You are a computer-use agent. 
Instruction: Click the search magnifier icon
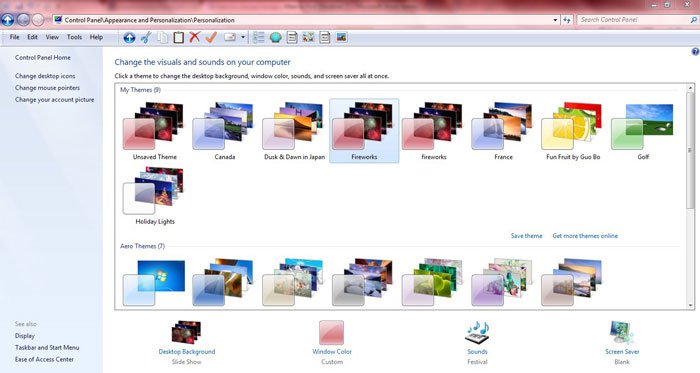693,20
